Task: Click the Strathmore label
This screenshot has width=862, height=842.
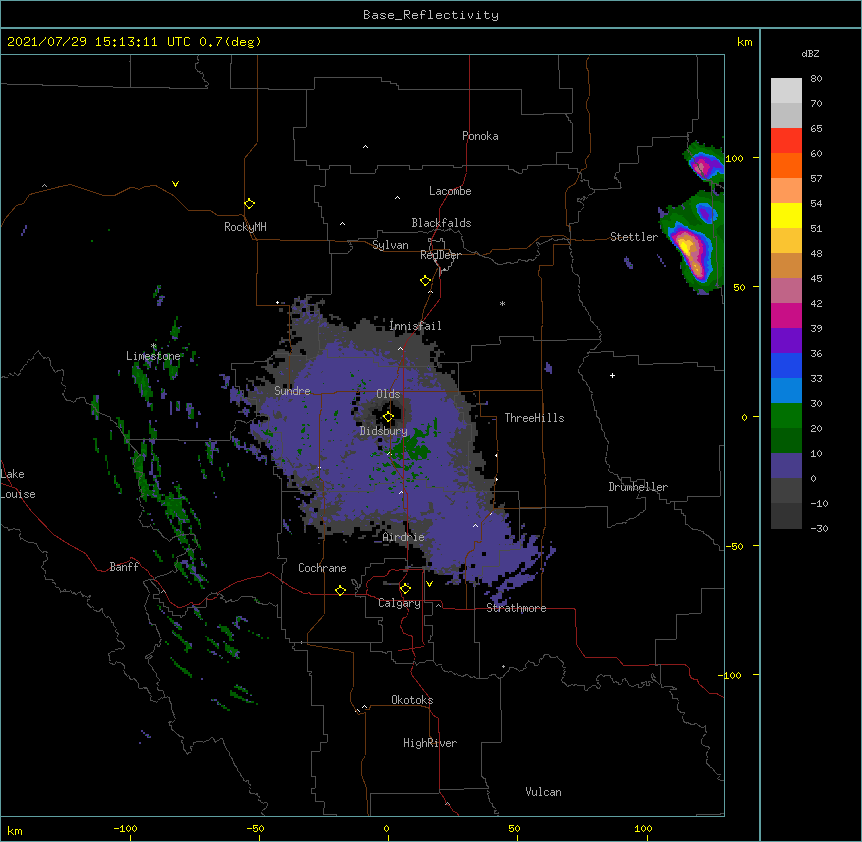Action: pos(516,608)
